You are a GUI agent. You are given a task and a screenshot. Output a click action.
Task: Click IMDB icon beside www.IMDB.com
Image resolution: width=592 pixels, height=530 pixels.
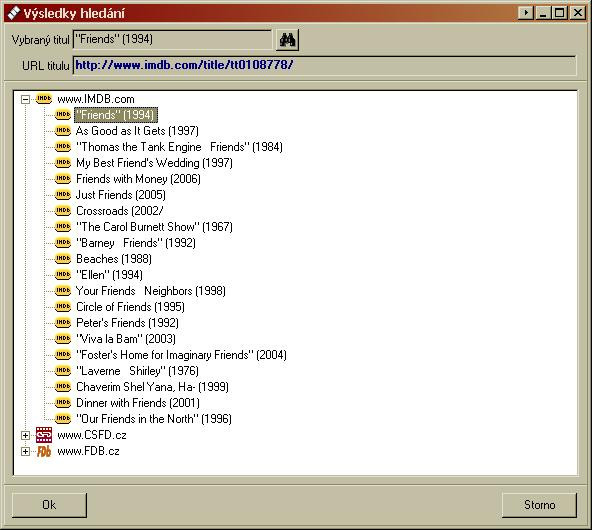pos(44,99)
